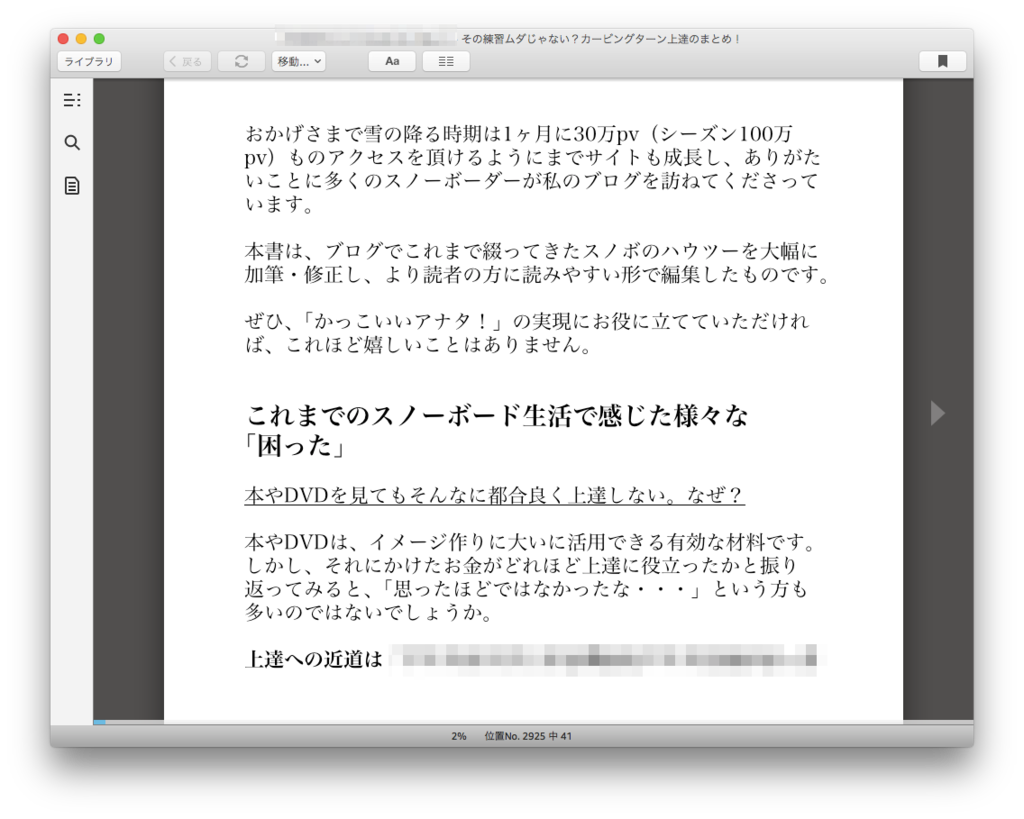Open the Aa font settings

pyautogui.click(x=392, y=61)
